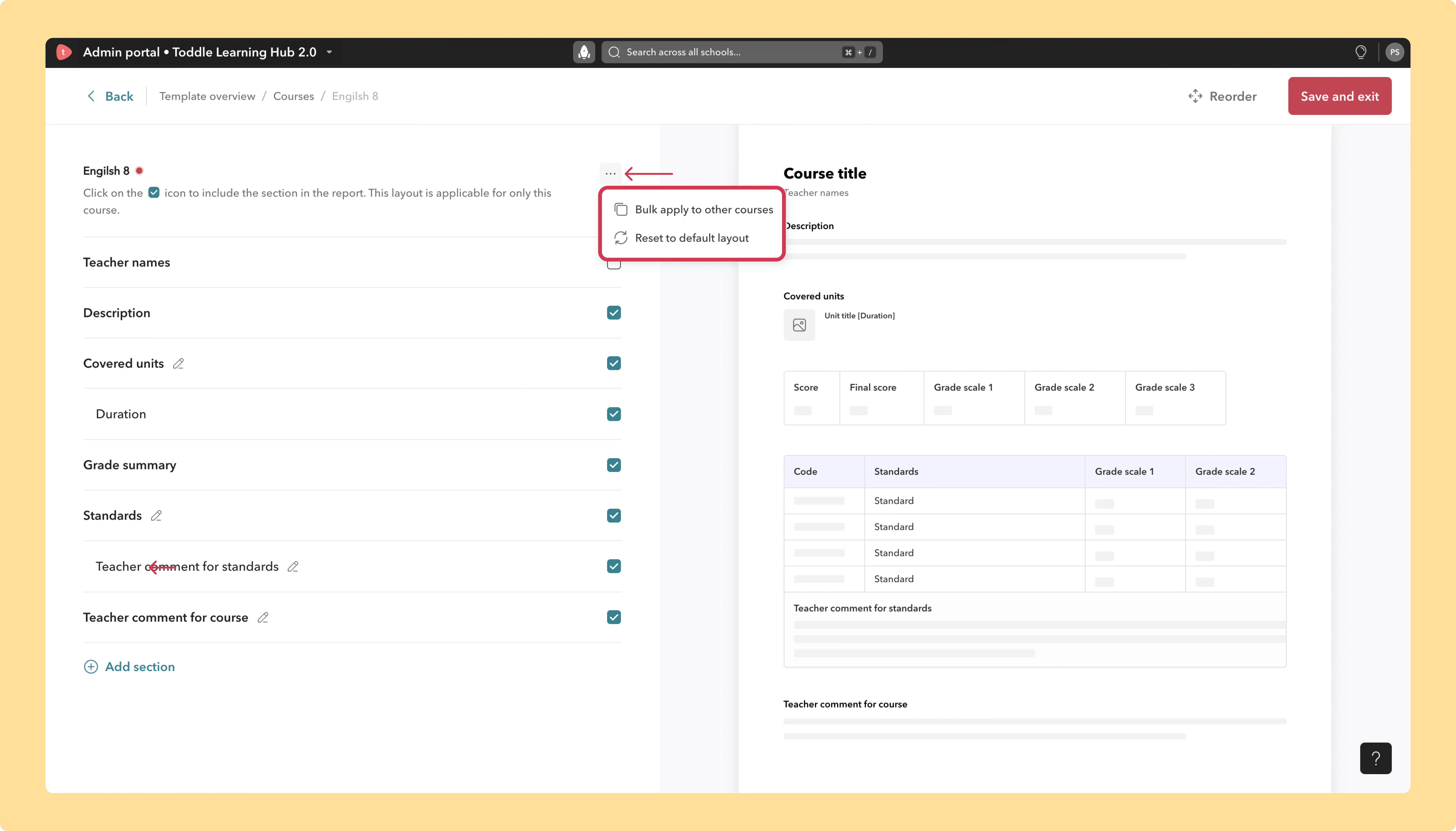Click the Engilsh 8 breadcrumb text
The image size is (1456, 831).
pyautogui.click(x=355, y=96)
